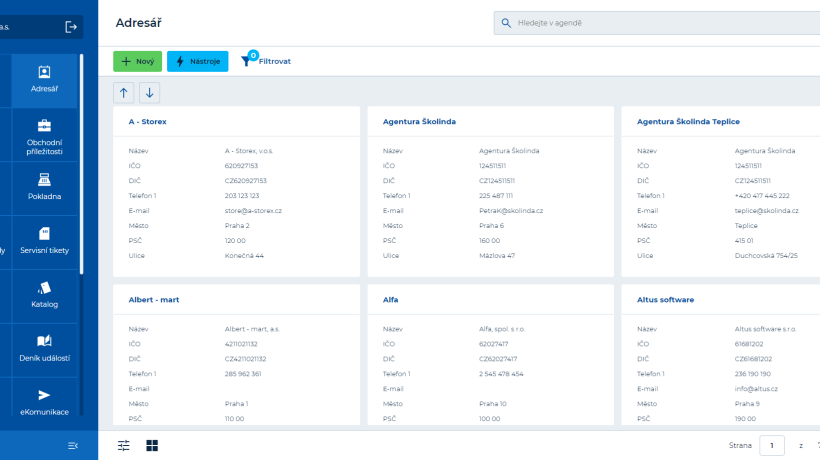Open the Filtrovat filter panel

(266, 61)
